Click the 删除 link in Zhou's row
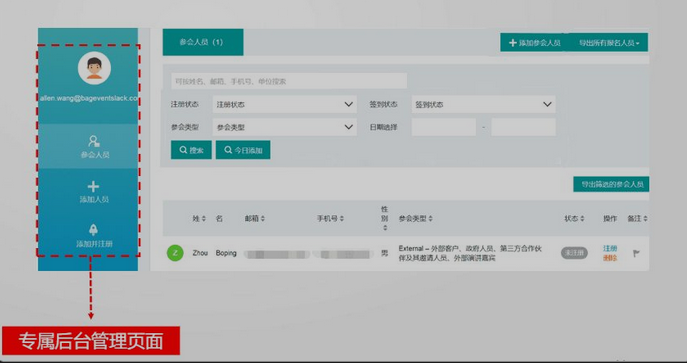The width and height of the screenshot is (687, 363). 610,258
